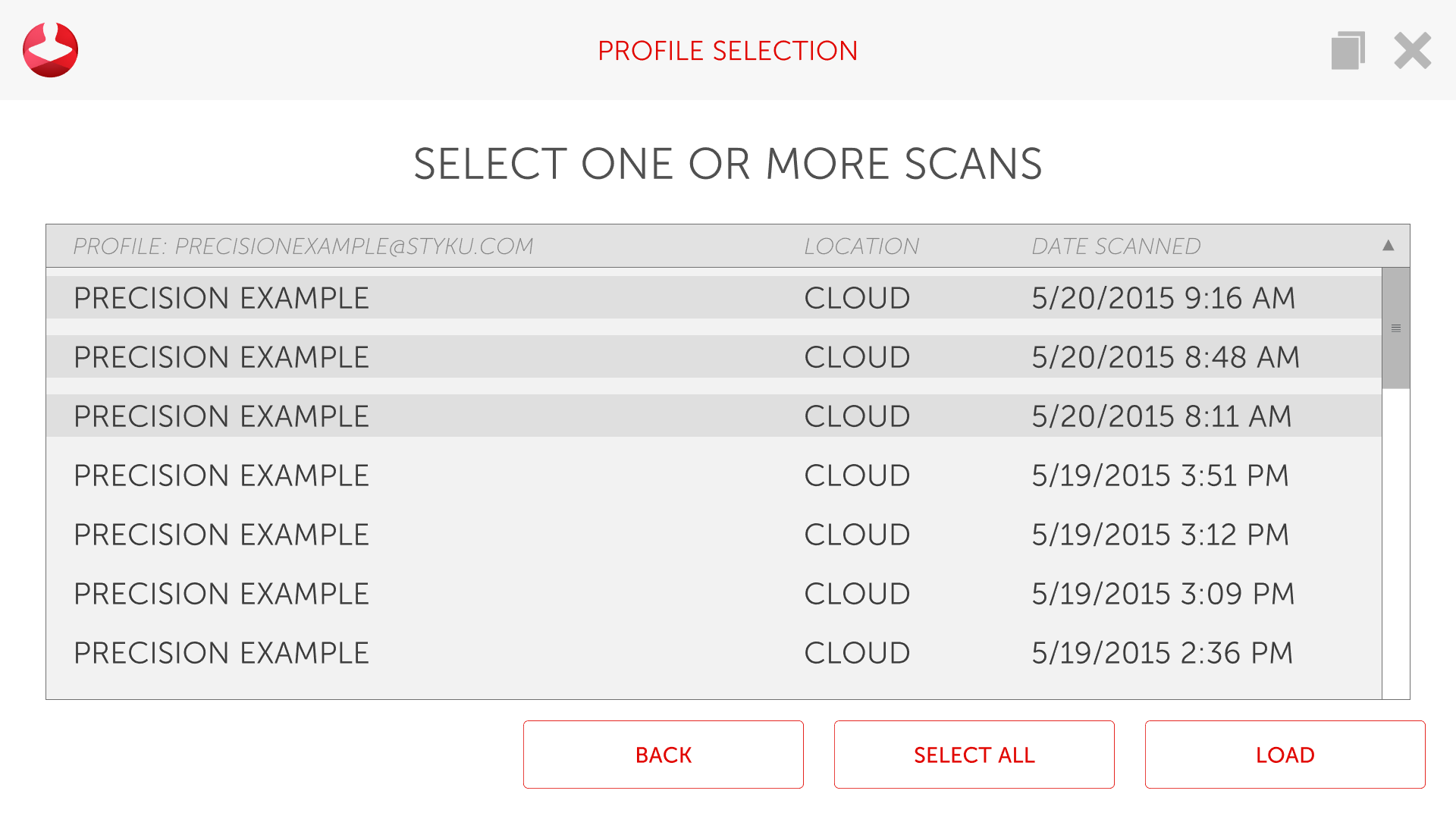Viewport: 1456px width, 819px height.
Task: Click the PROFILE SELECTION title
Action: coord(727,51)
